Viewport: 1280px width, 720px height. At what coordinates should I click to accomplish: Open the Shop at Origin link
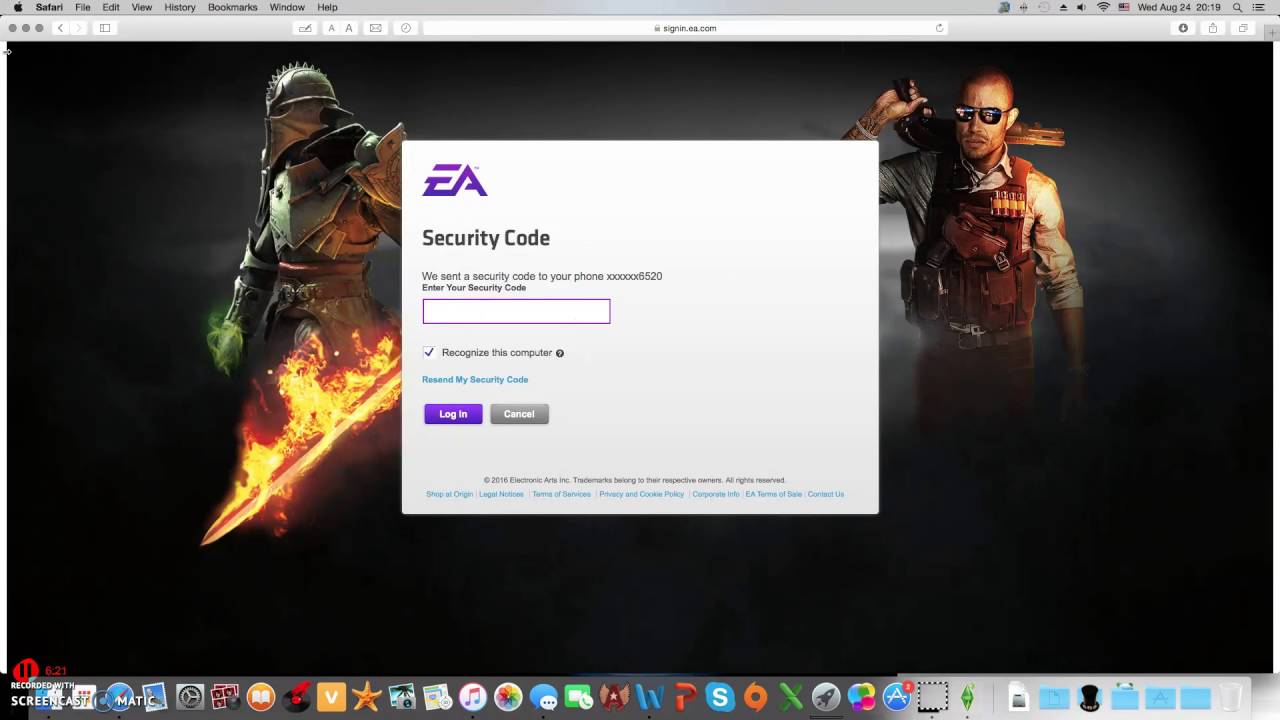tap(449, 494)
